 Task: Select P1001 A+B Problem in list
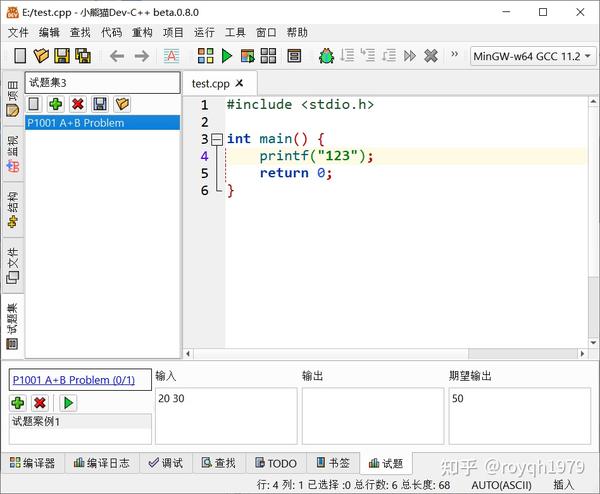pyautogui.click(x=103, y=123)
